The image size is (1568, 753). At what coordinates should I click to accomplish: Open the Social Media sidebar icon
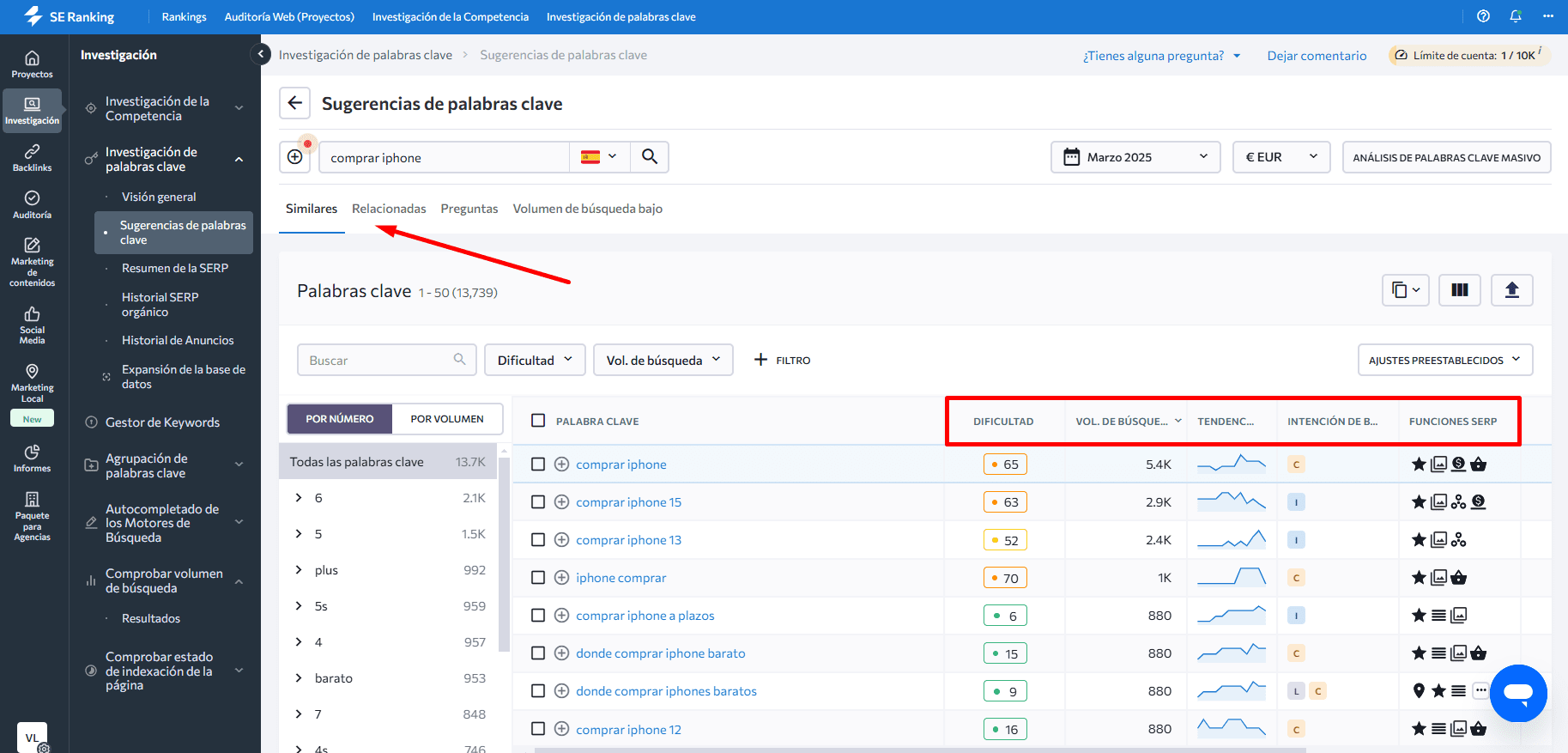(32, 325)
